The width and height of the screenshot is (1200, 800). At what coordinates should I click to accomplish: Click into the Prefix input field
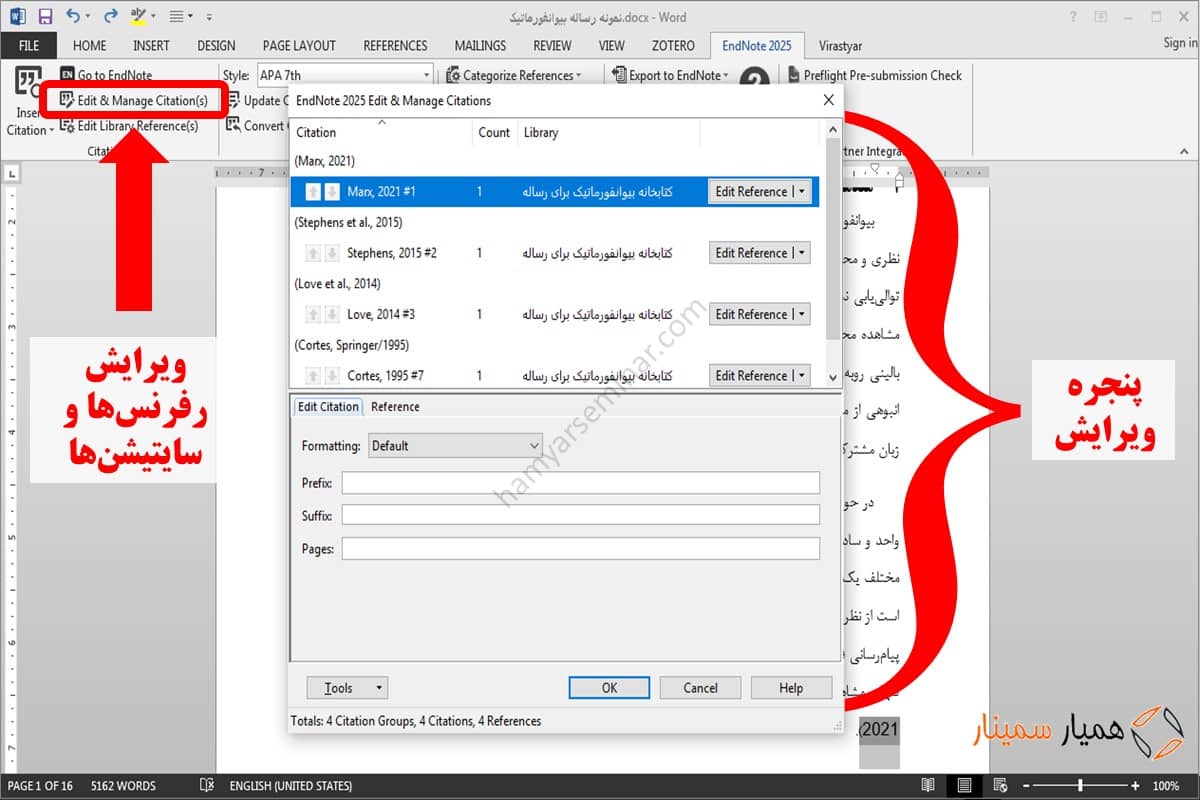tap(580, 483)
